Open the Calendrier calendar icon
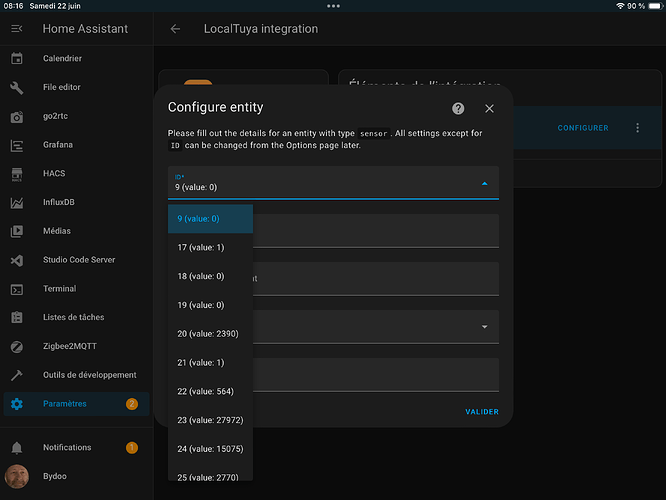The height and width of the screenshot is (500, 666). pos(17,58)
